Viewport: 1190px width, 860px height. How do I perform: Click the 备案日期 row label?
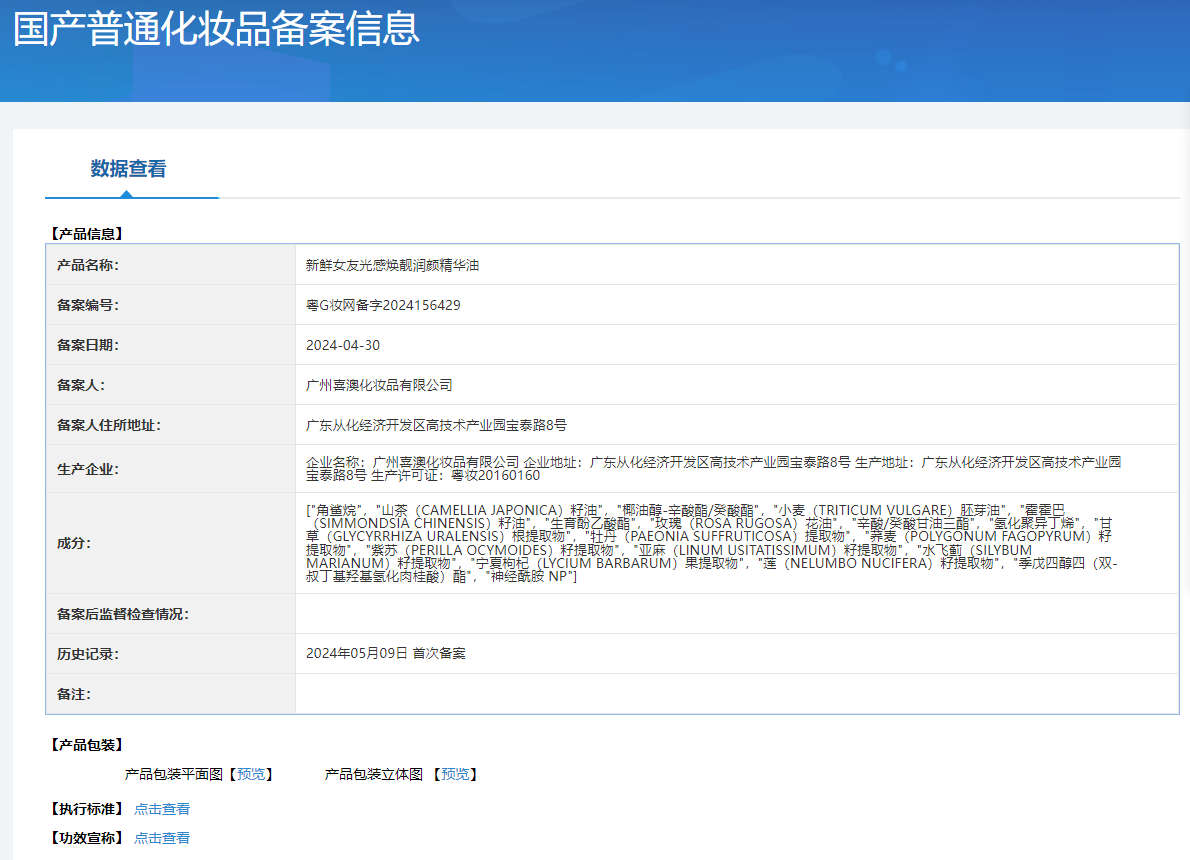88,345
